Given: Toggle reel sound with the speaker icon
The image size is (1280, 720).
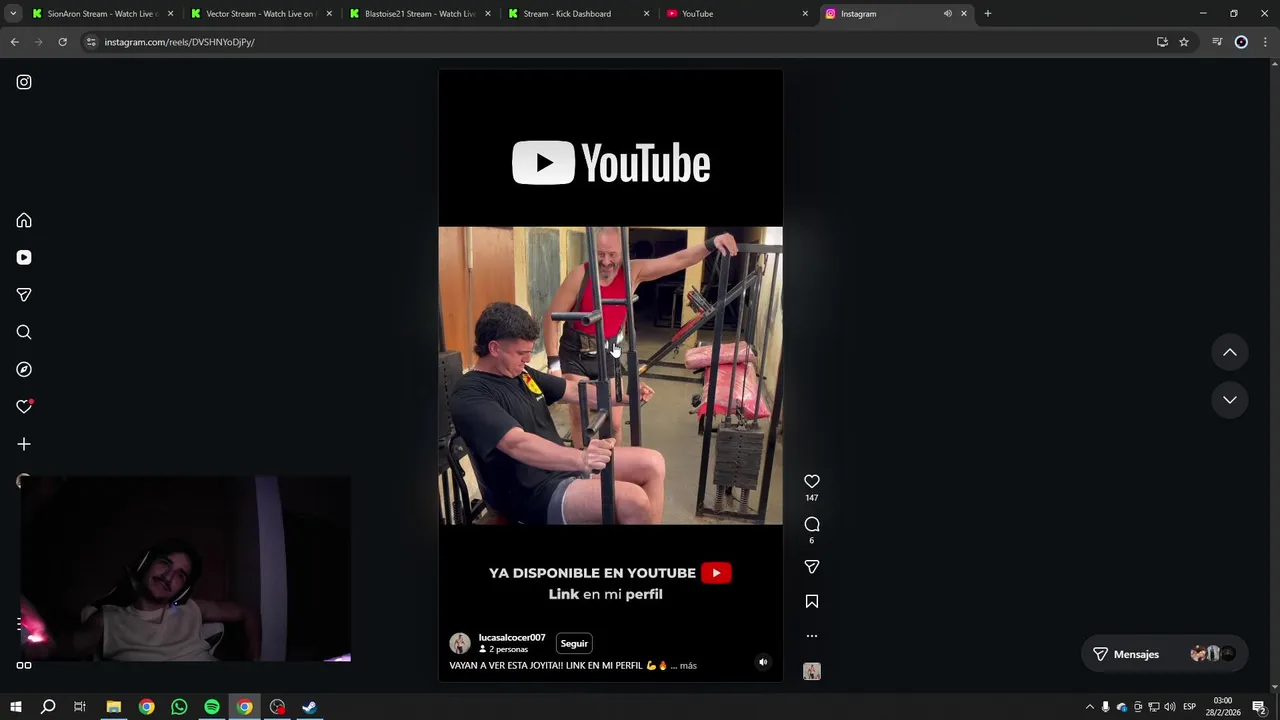Looking at the screenshot, I should [x=763, y=662].
